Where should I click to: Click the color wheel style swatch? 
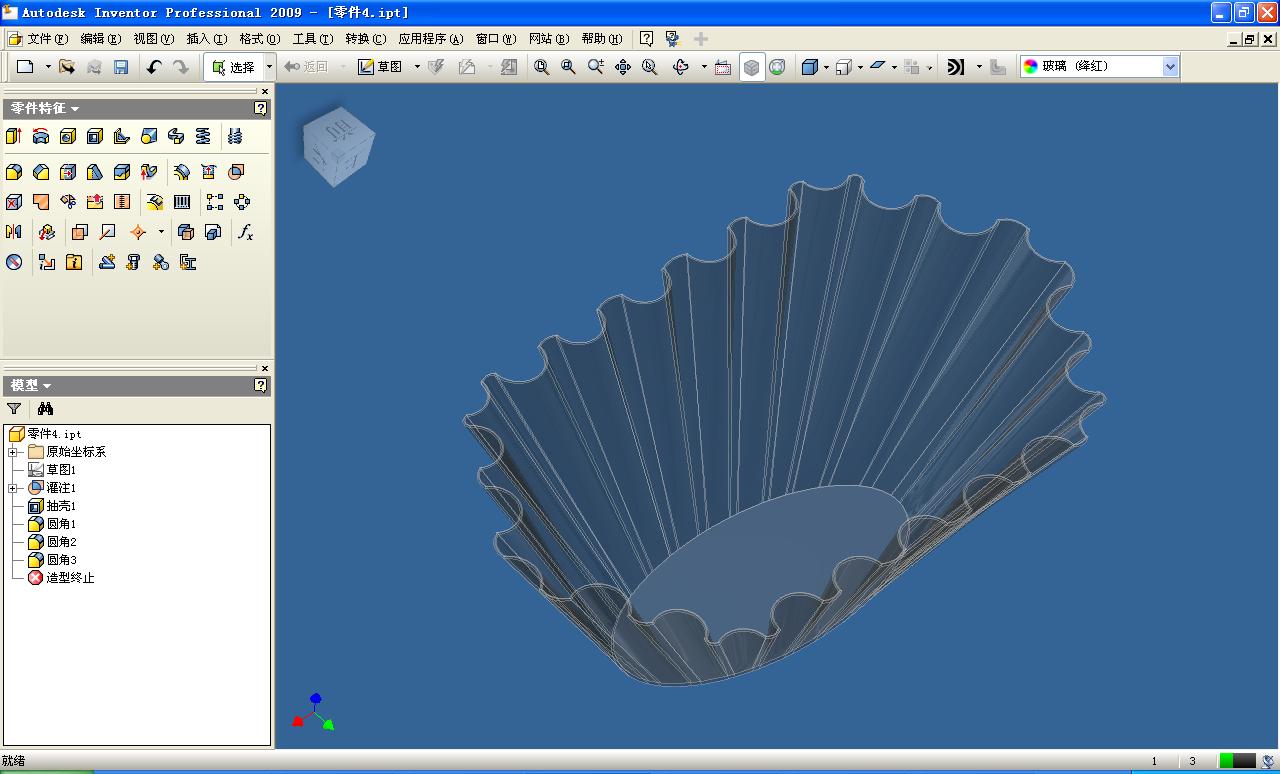(x=1031, y=66)
